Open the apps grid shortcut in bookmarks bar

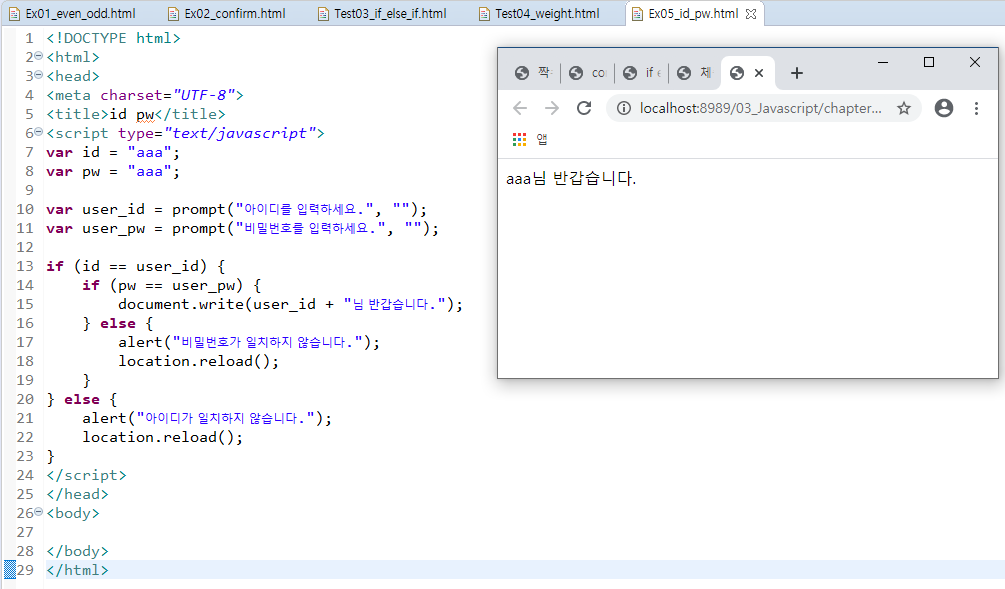(519, 139)
